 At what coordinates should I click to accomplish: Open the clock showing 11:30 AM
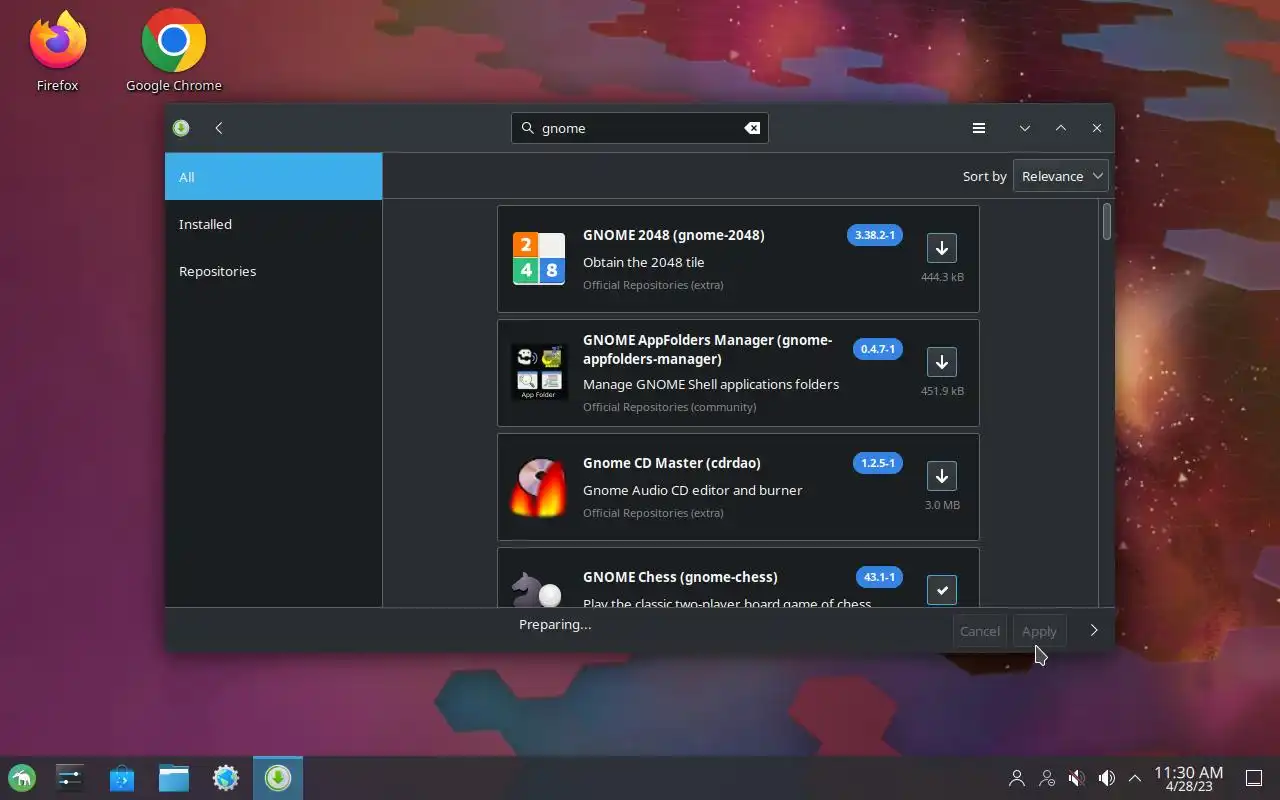pyautogui.click(x=1188, y=778)
